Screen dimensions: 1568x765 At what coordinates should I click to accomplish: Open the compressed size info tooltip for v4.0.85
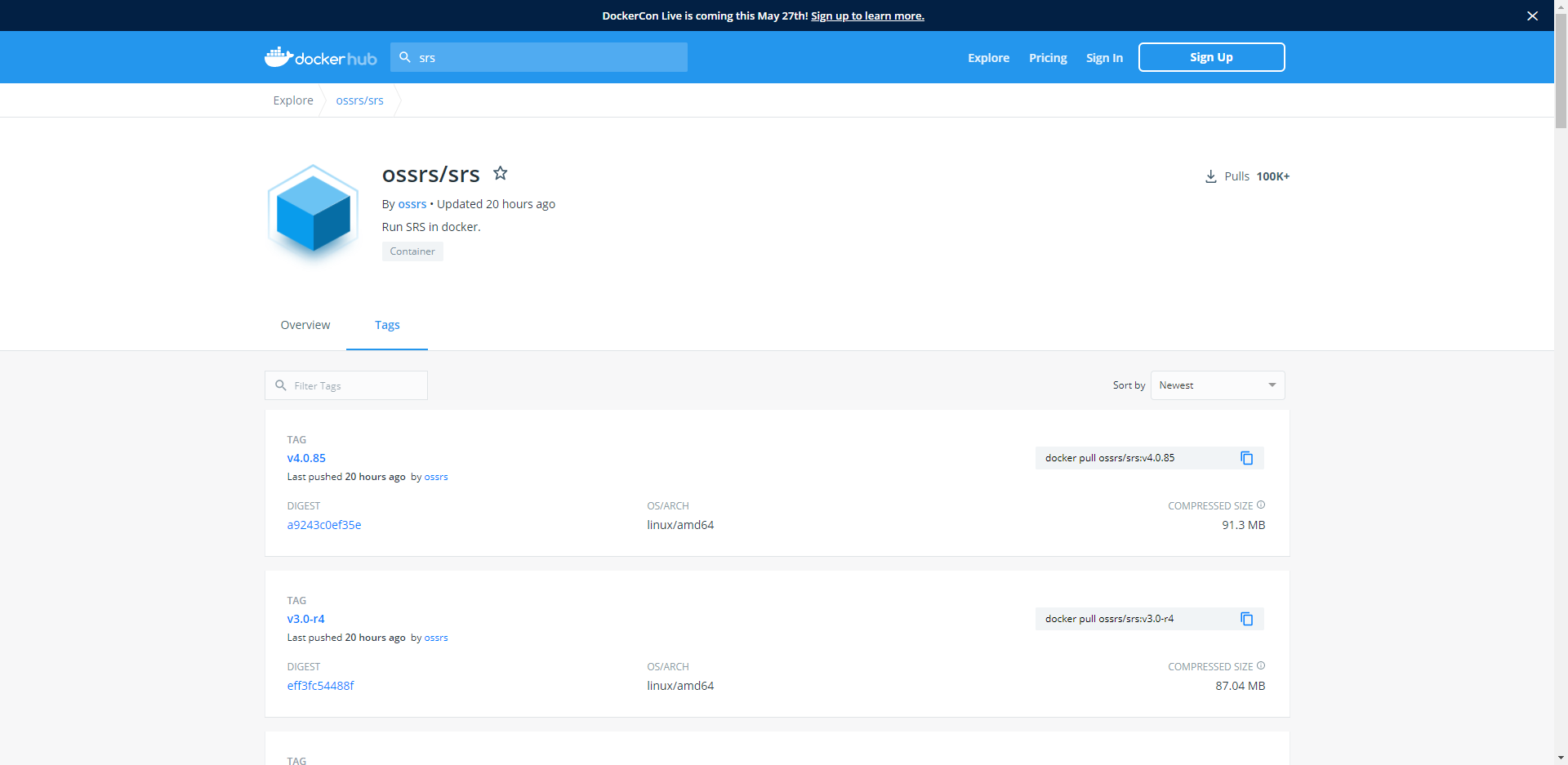pyautogui.click(x=1261, y=505)
